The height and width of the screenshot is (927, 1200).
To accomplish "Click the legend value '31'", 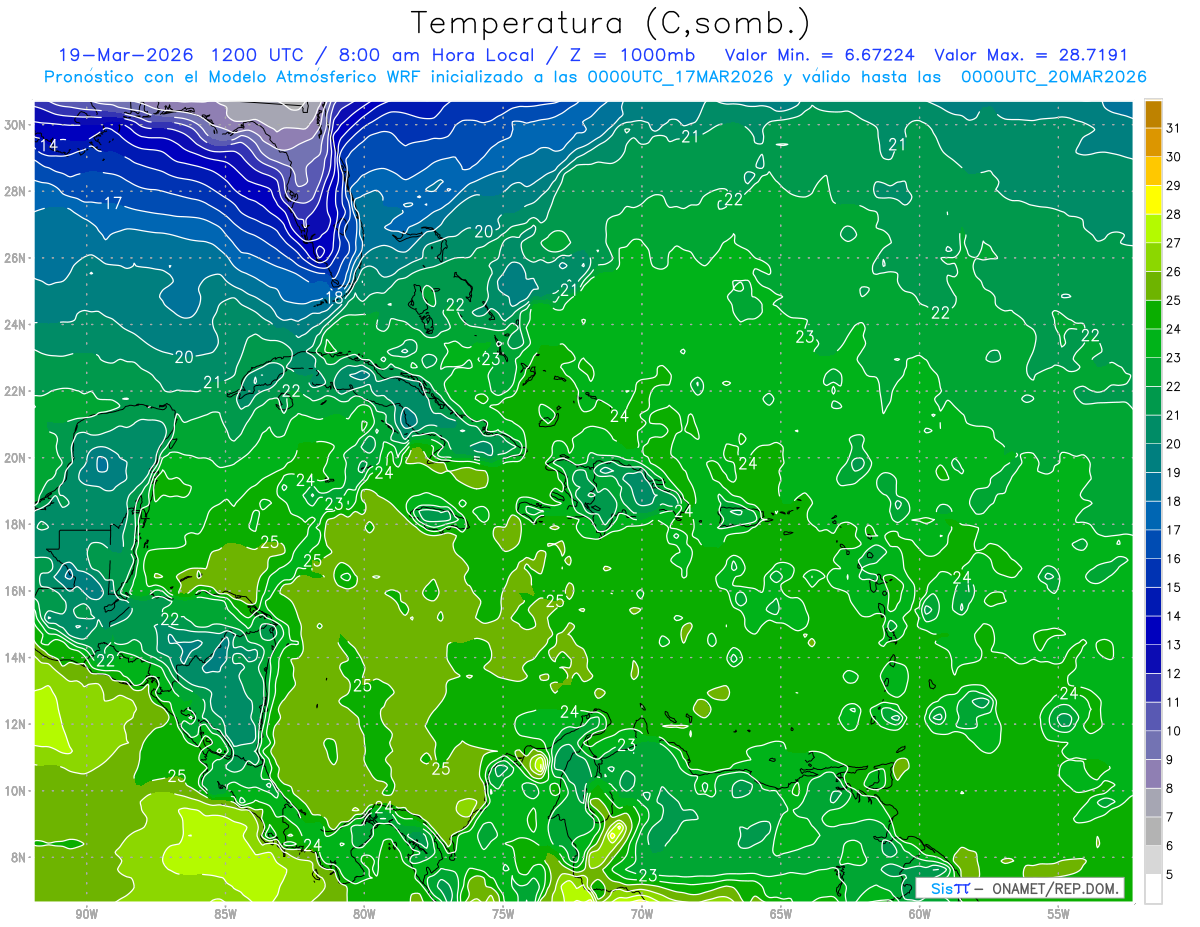I will [x=1174, y=128].
